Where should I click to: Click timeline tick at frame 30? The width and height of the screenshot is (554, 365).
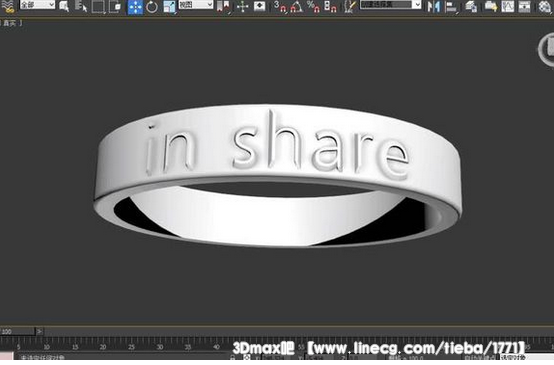point(160,347)
